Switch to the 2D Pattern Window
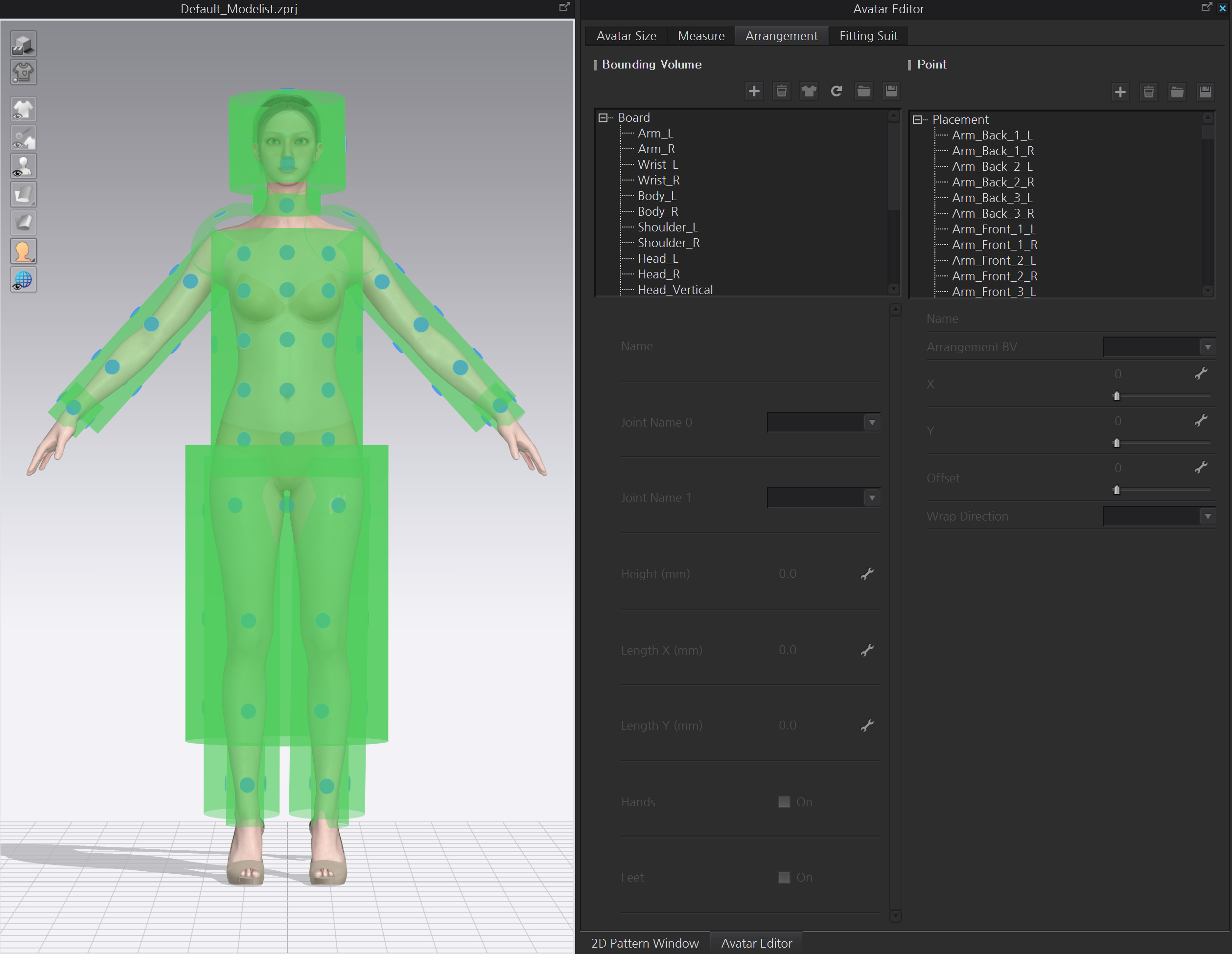The height and width of the screenshot is (954, 1232). click(x=644, y=943)
